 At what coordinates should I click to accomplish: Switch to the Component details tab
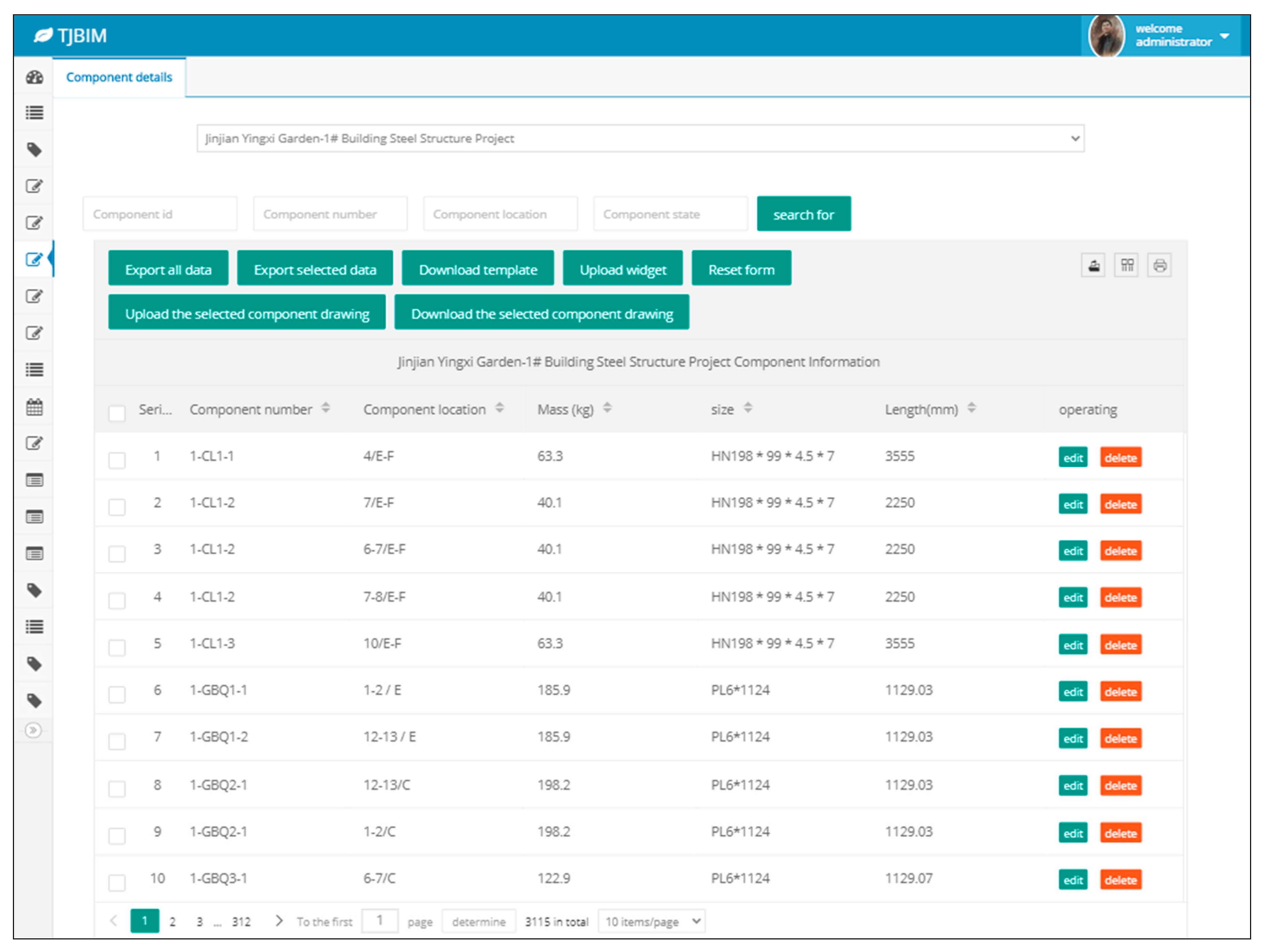(x=119, y=77)
